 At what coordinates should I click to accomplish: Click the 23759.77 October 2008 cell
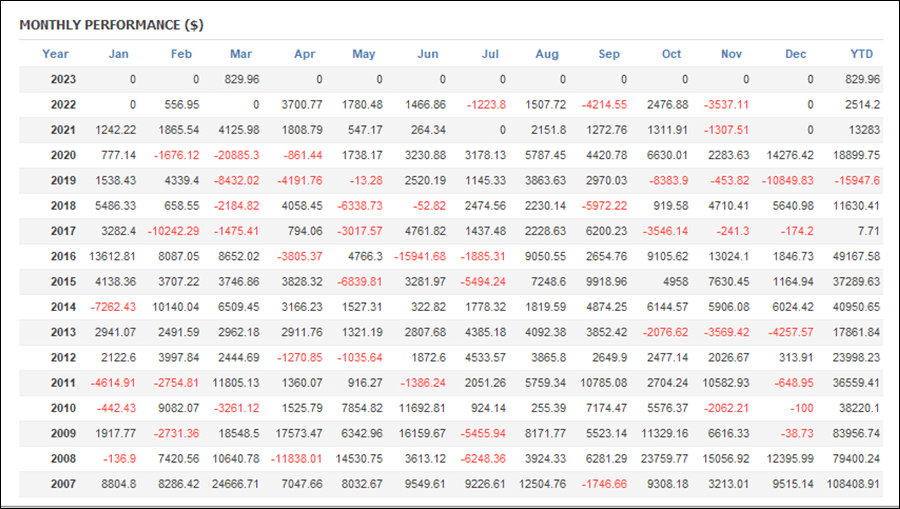click(x=665, y=459)
